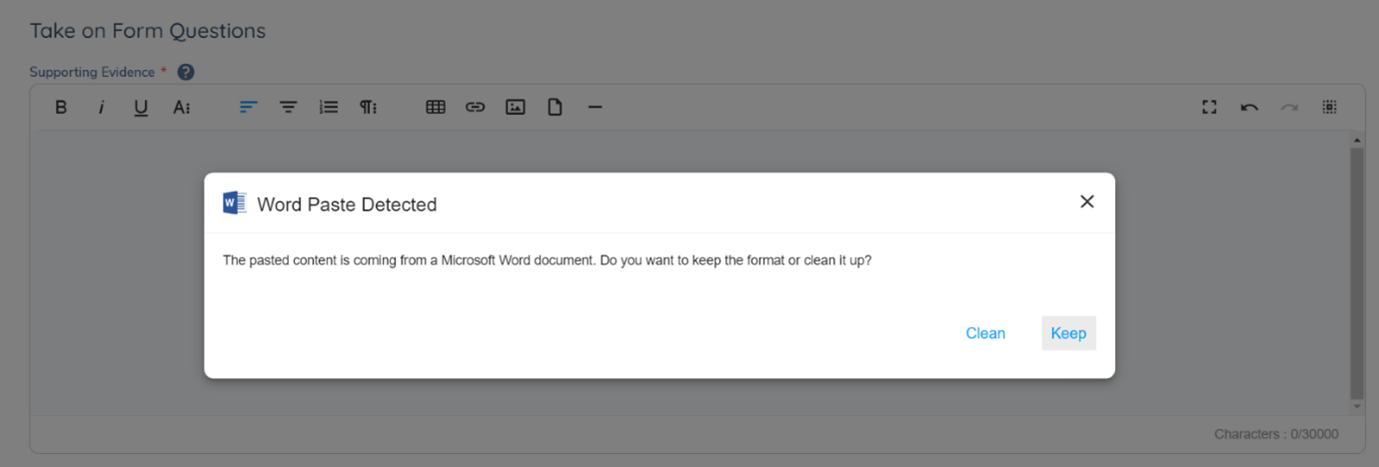This screenshot has height=467, width=1379.
Task: Click the 'Characters : 0/30000' counter
Action: click(x=1276, y=434)
